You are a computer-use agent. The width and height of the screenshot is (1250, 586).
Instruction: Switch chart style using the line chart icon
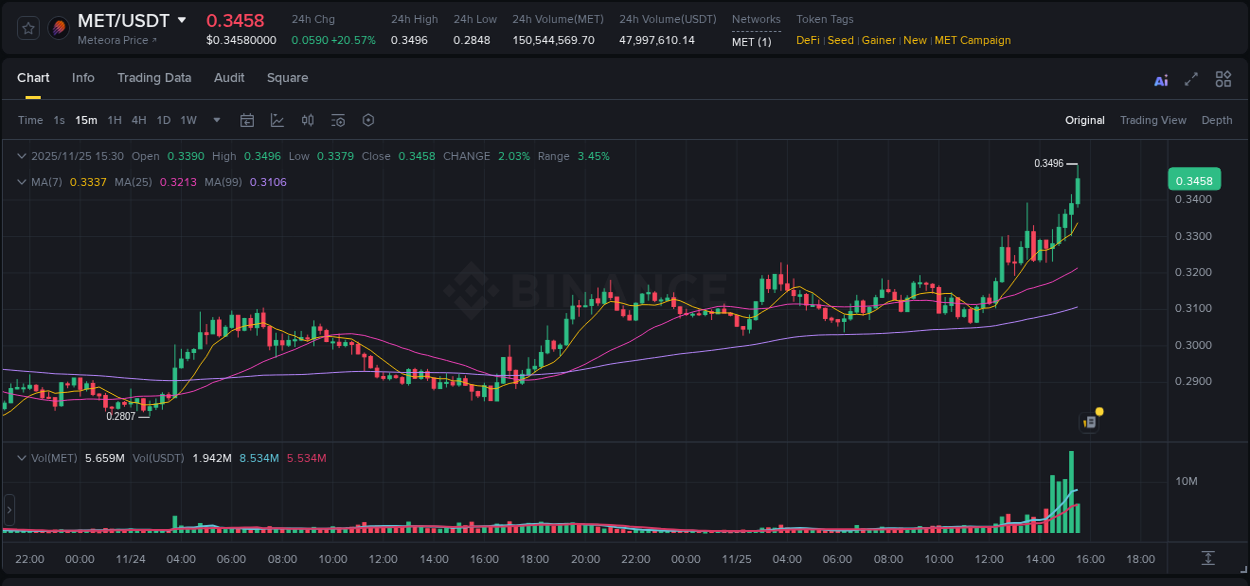[277, 120]
